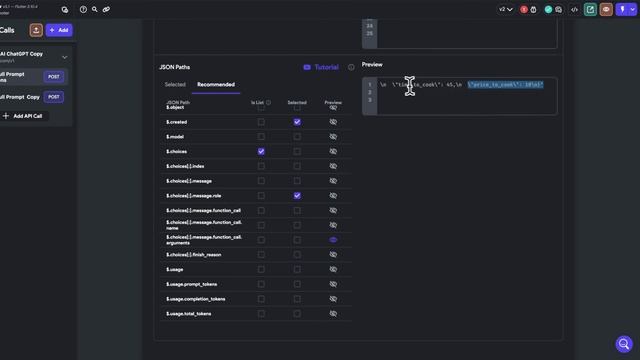
Task: Click the info icon beside Tutorial
Action: [351, 67]
